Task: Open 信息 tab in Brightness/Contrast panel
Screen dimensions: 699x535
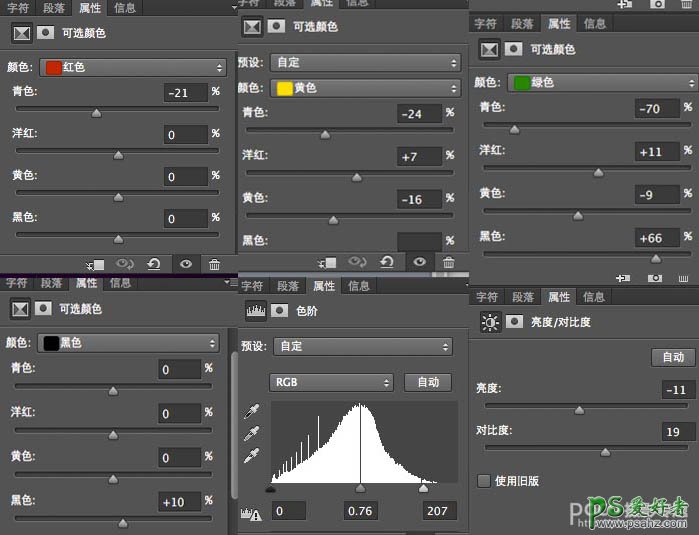Action: 594,297
